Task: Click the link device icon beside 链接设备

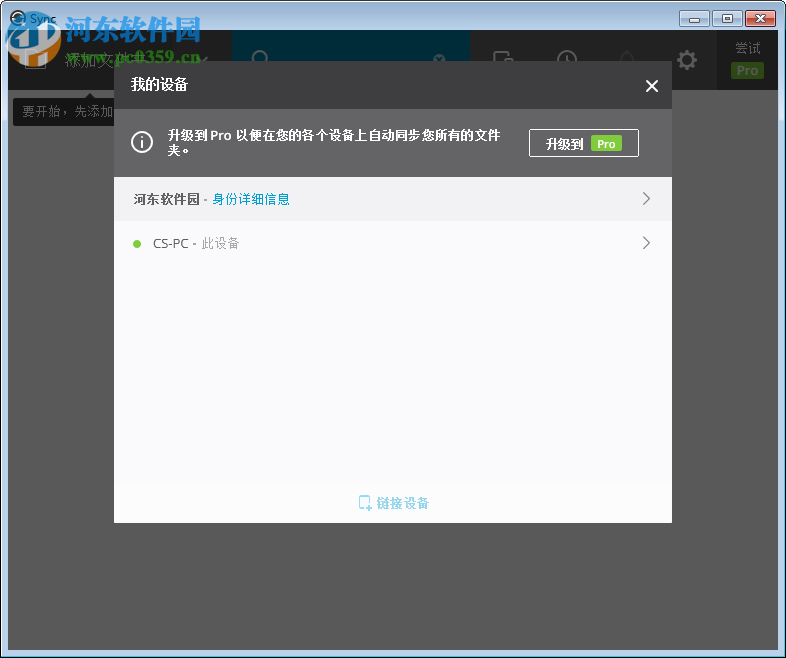Action: (x=365, y=503)
